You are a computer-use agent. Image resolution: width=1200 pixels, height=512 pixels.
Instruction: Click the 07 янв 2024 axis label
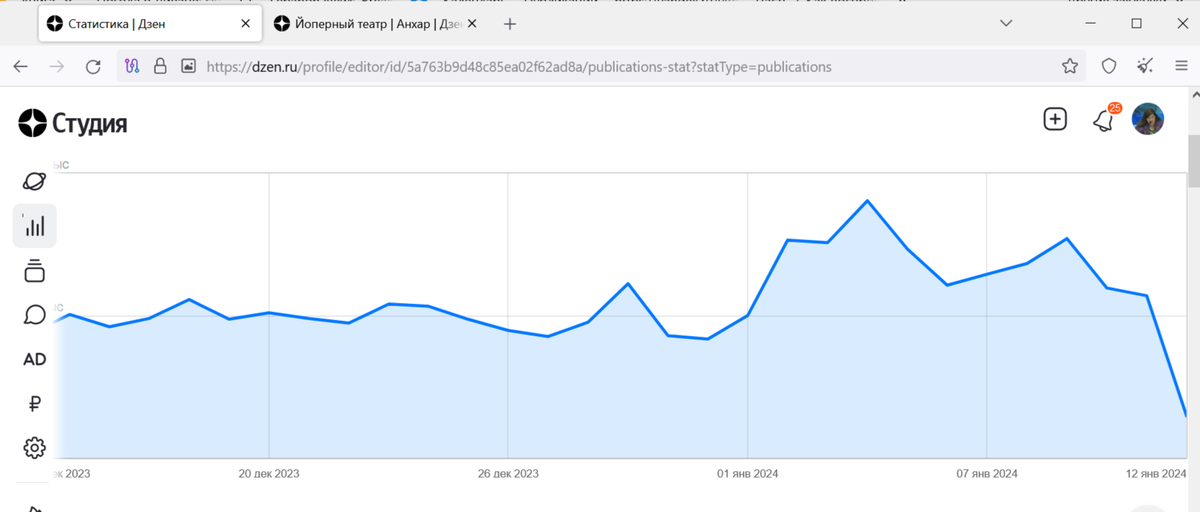coord(987,473)
